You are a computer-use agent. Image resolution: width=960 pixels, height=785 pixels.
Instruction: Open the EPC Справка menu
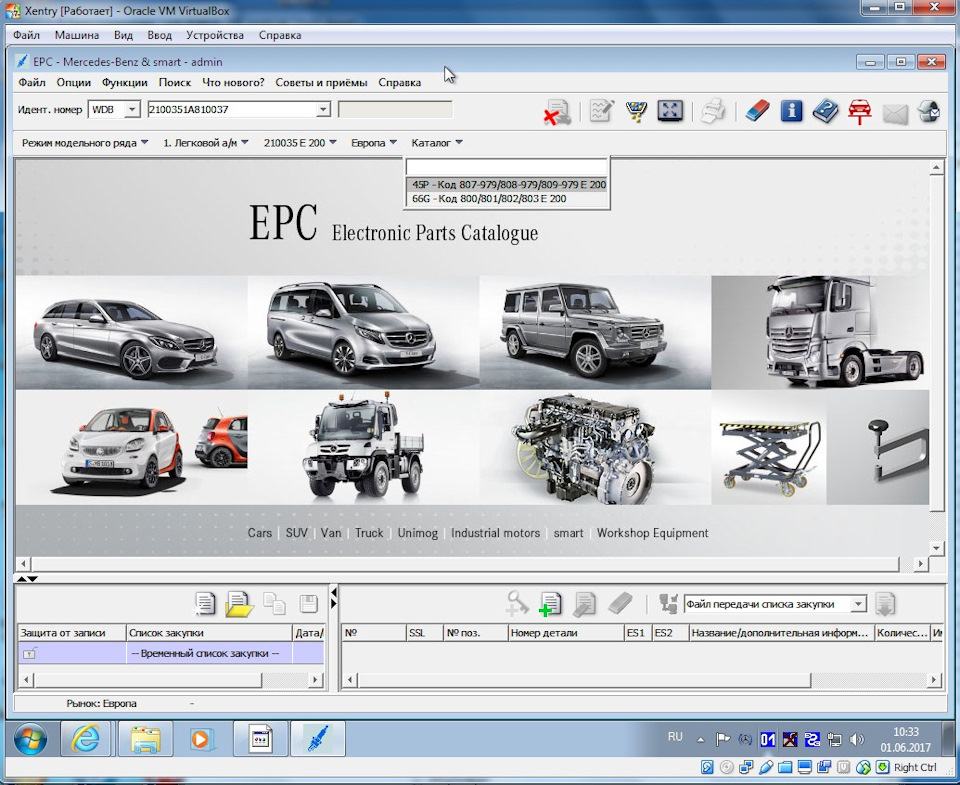(399, 82)
